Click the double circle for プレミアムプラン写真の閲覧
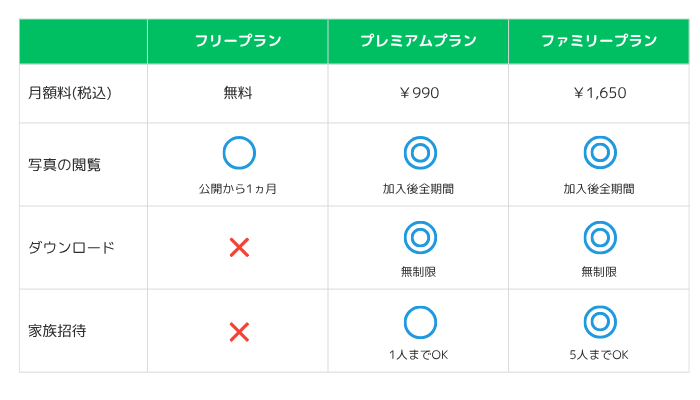This screenshot has width=700, height=400. (x=420, y=153)
